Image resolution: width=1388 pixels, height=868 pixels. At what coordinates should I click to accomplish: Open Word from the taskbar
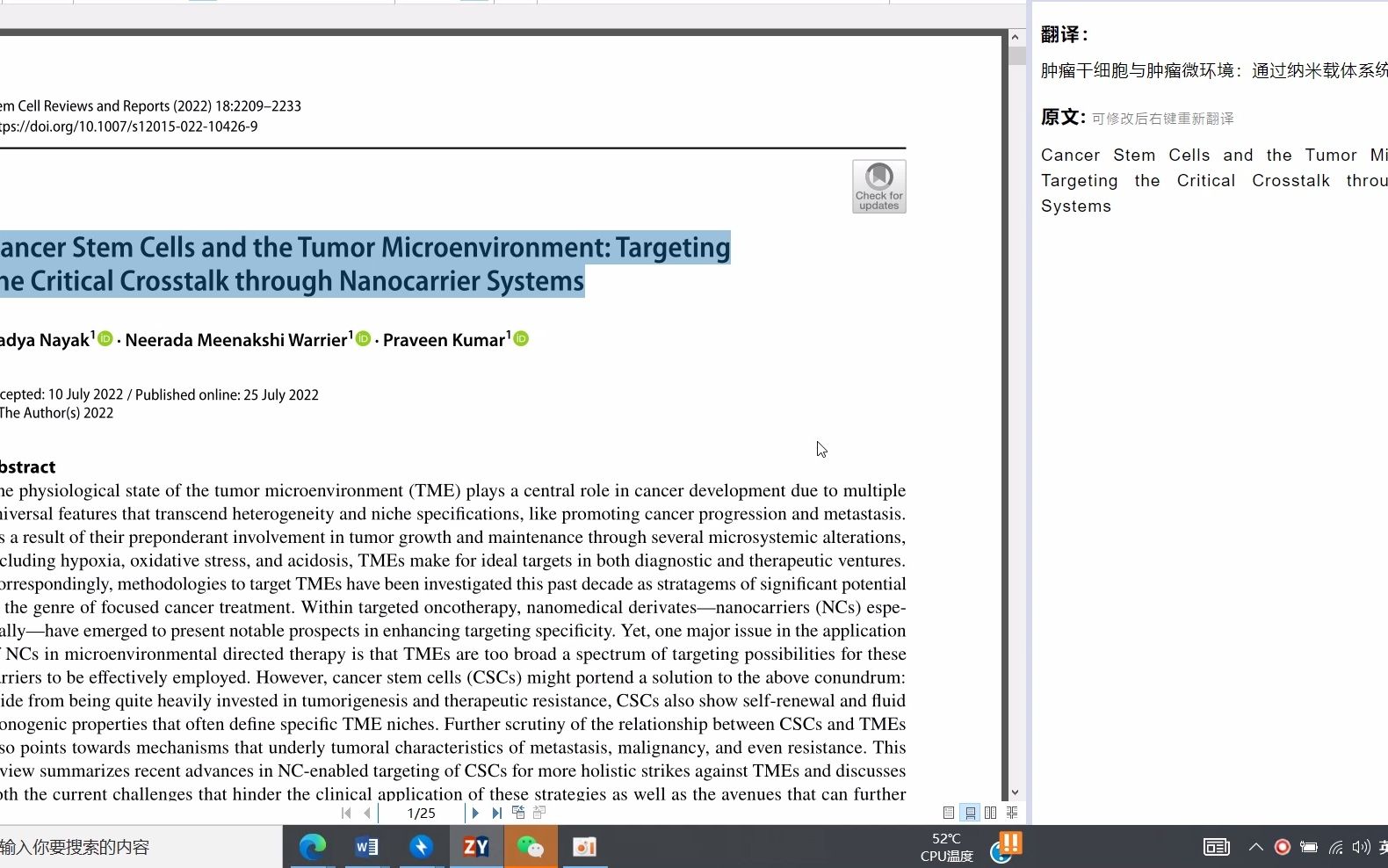[x=366, y=847]
